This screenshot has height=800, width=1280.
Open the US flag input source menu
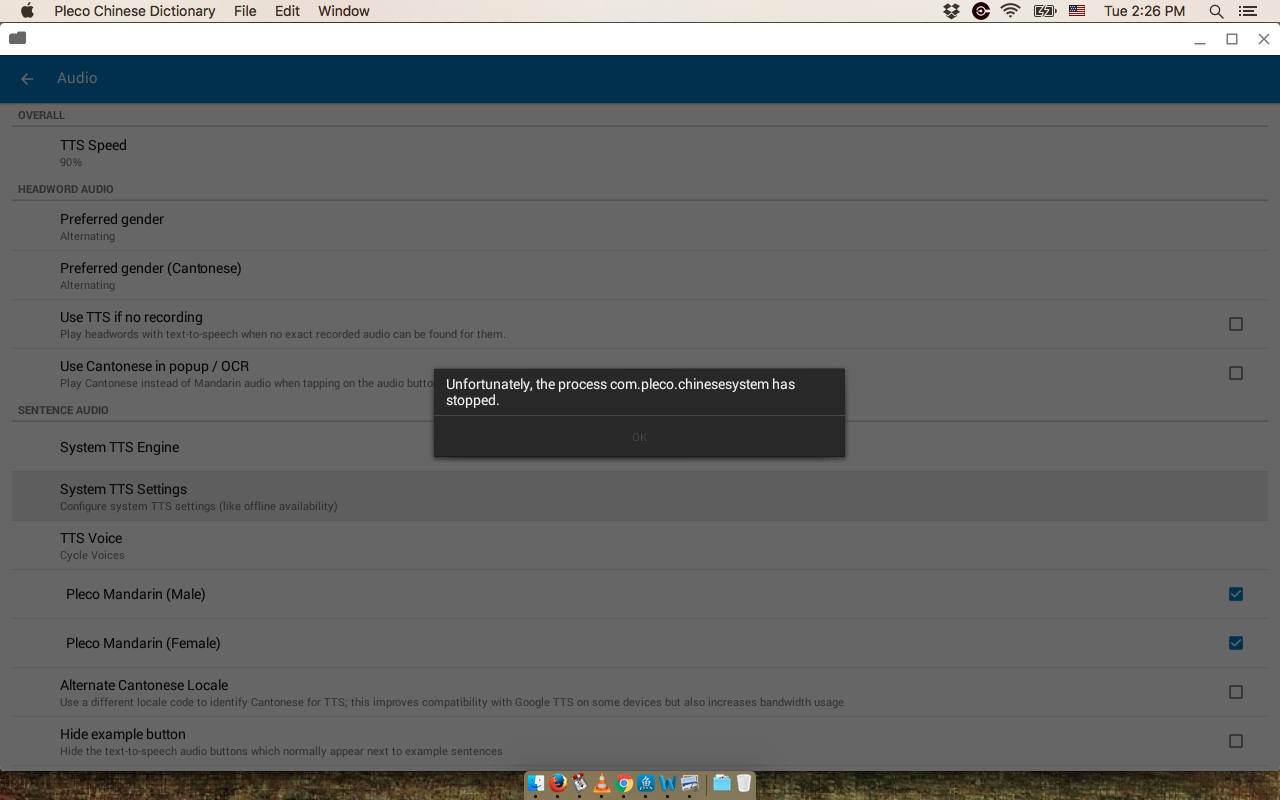(x=1077, y=11)
